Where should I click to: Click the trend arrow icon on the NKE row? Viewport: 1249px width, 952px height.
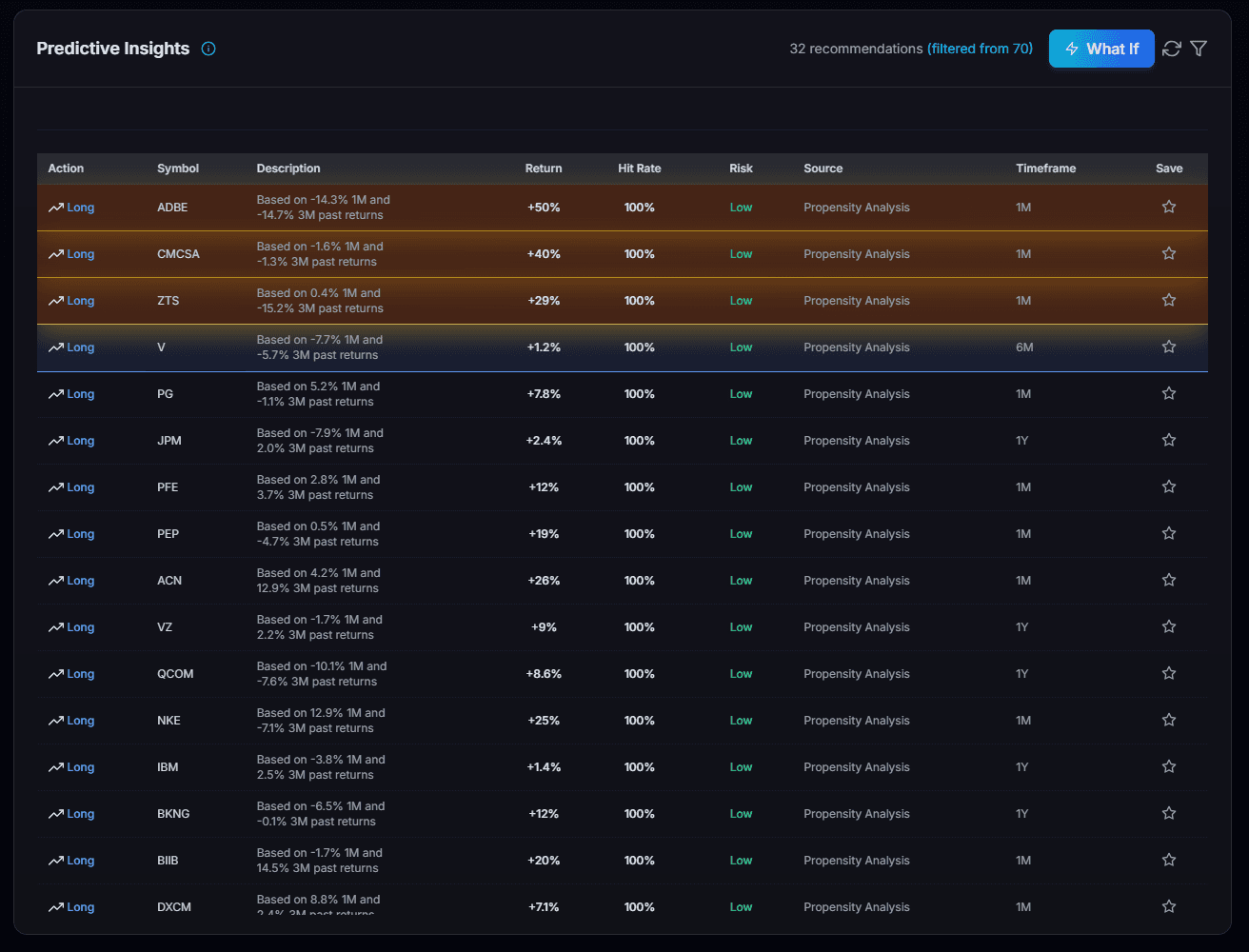tap(54, 720)
